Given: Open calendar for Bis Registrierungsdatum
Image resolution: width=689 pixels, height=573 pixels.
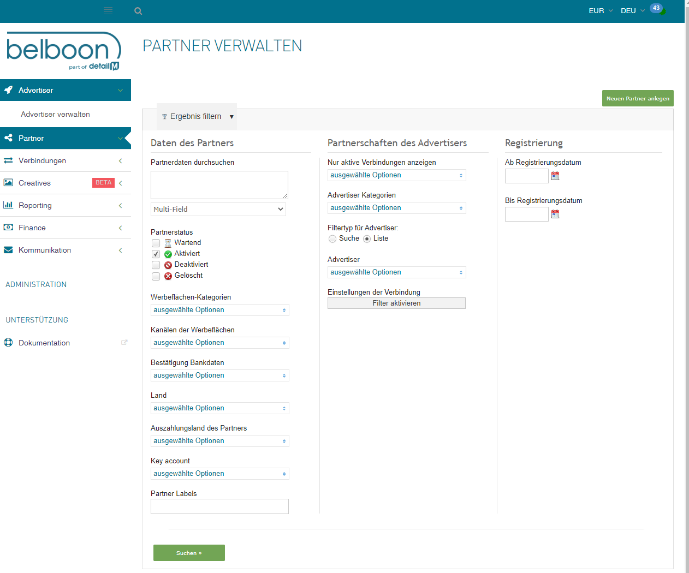Looking at the screenshot, I should click(555, 214).
